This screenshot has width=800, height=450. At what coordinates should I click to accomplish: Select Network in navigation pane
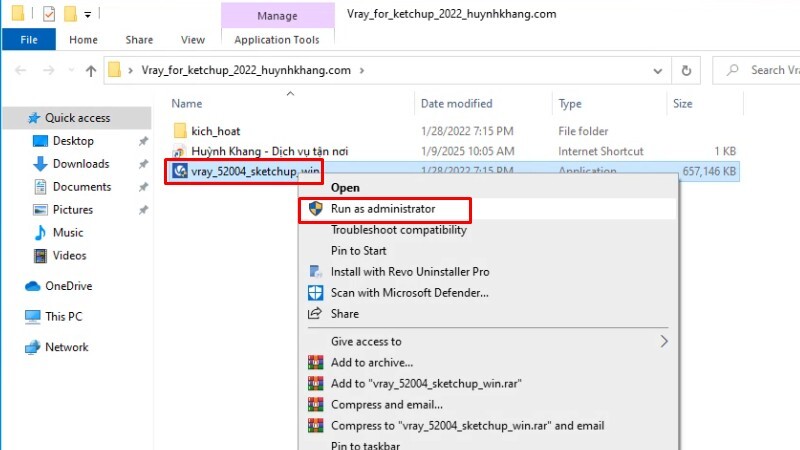tap(66, 347)
